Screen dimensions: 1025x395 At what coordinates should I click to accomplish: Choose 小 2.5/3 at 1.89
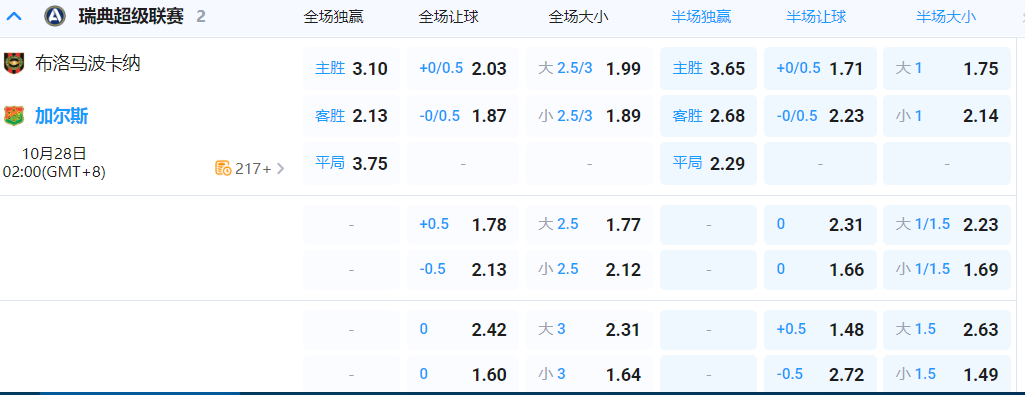point(589,116)
